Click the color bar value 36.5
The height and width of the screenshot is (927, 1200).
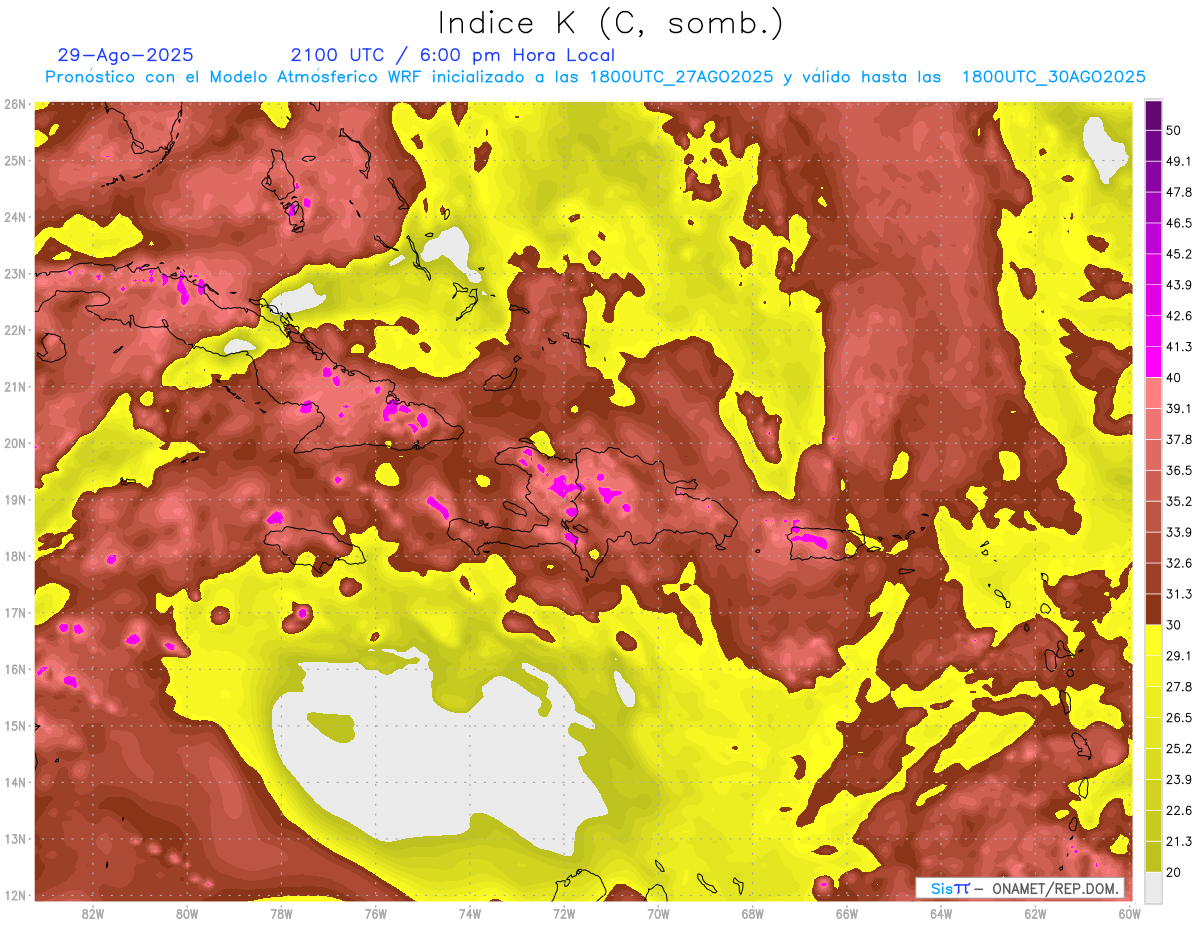(x=1178, y=470)
